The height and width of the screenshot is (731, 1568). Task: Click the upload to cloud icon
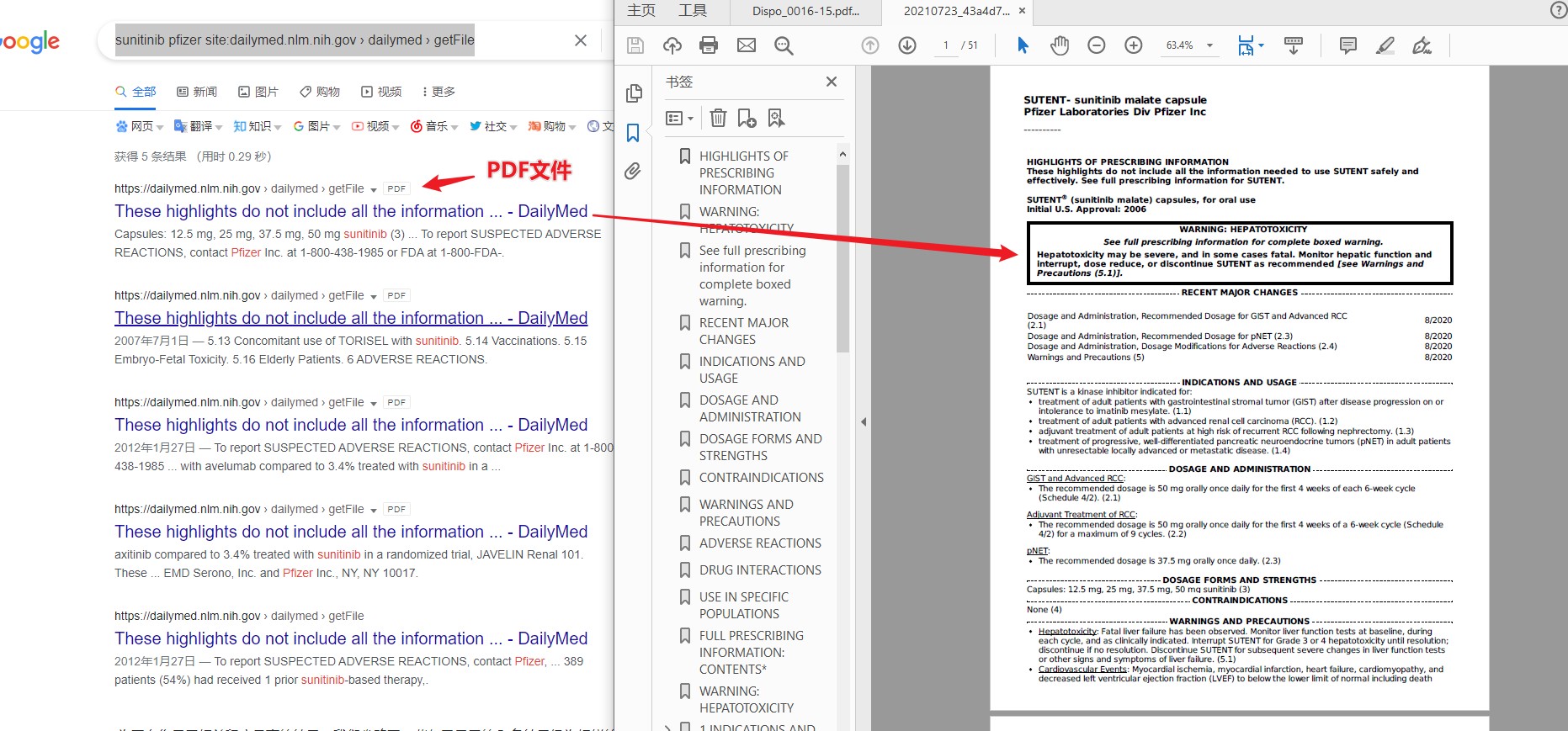672,45
